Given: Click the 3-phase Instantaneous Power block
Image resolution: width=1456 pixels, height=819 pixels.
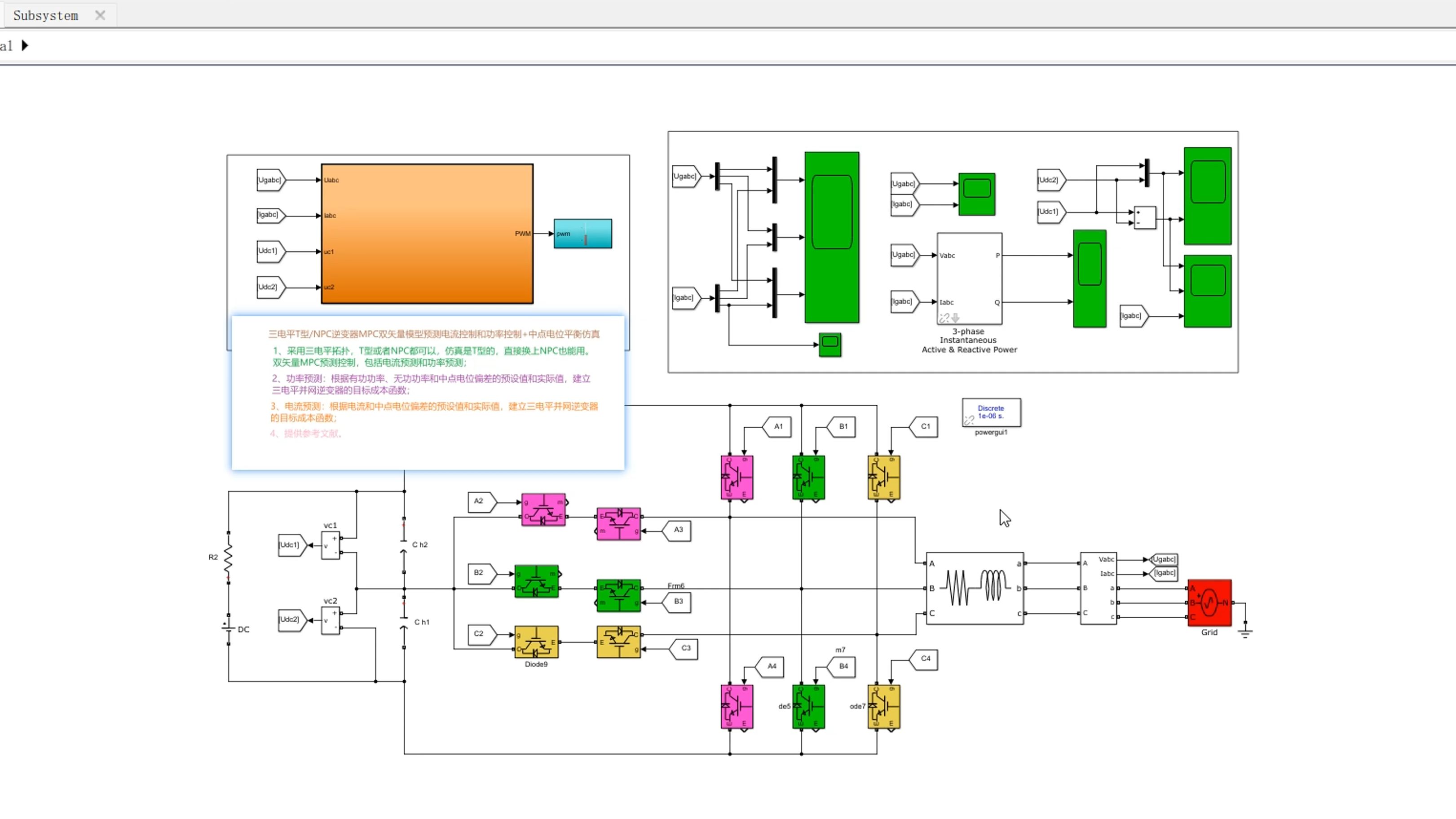Looking at the screenshot, I should pos(969,279).
